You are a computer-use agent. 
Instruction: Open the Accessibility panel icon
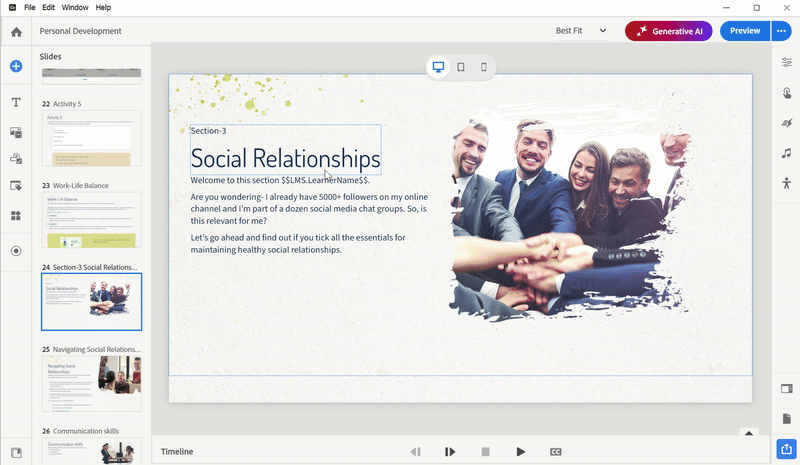coord(786,182)
